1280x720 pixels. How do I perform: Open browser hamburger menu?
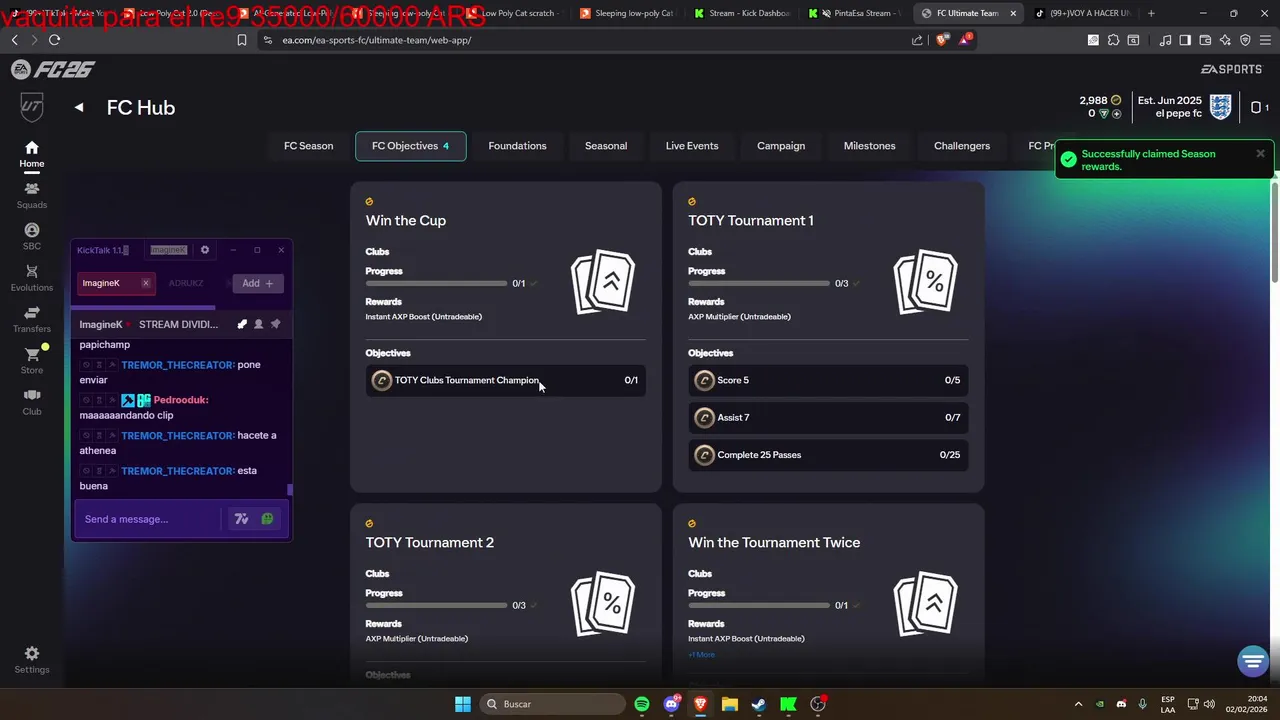[x=1265, y=40]
